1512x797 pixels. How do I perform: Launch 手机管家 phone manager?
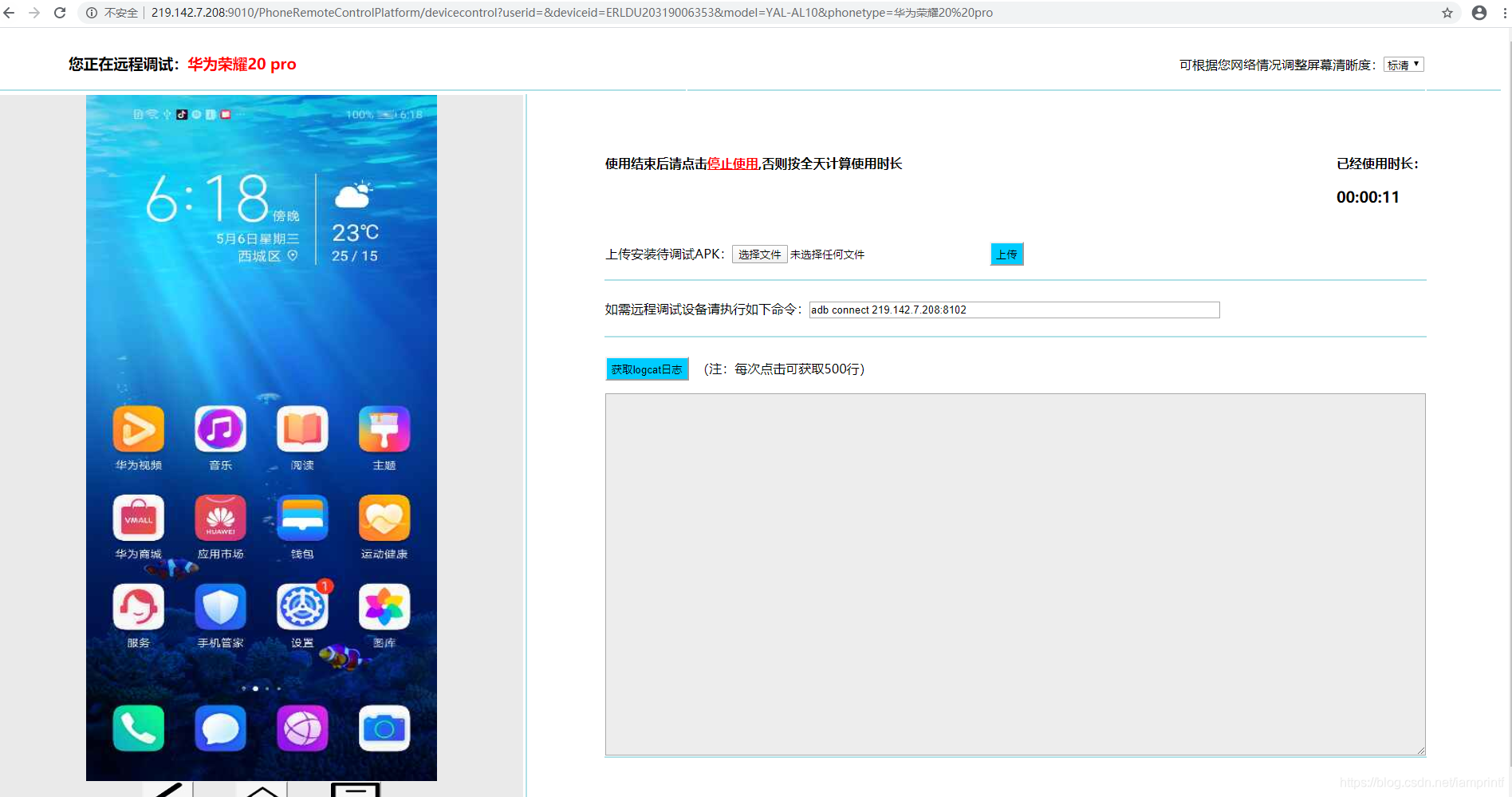click(220, 607)
